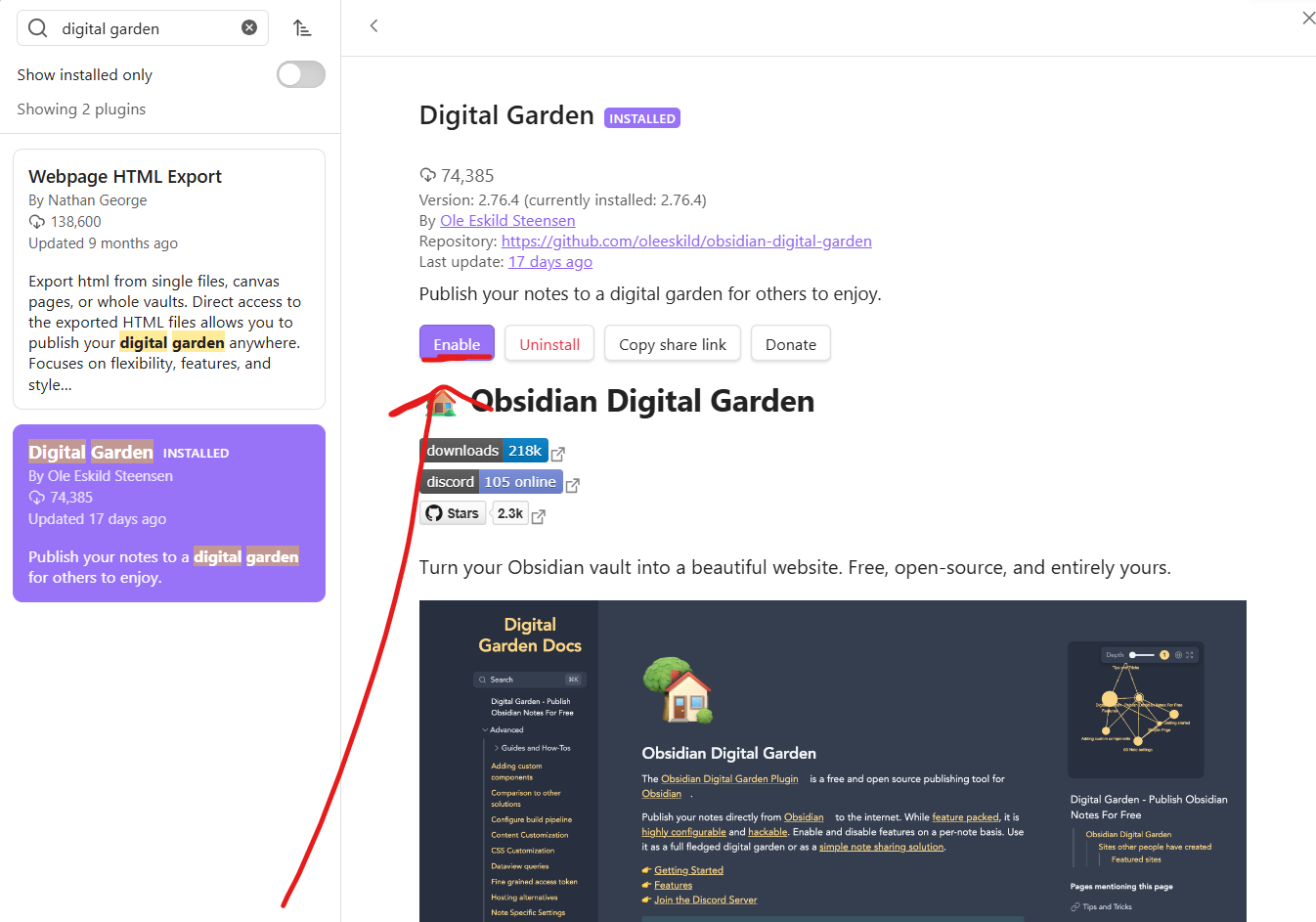1316x922 pixels.
Task: Click the discord 105 online badge
Action: 492,482
